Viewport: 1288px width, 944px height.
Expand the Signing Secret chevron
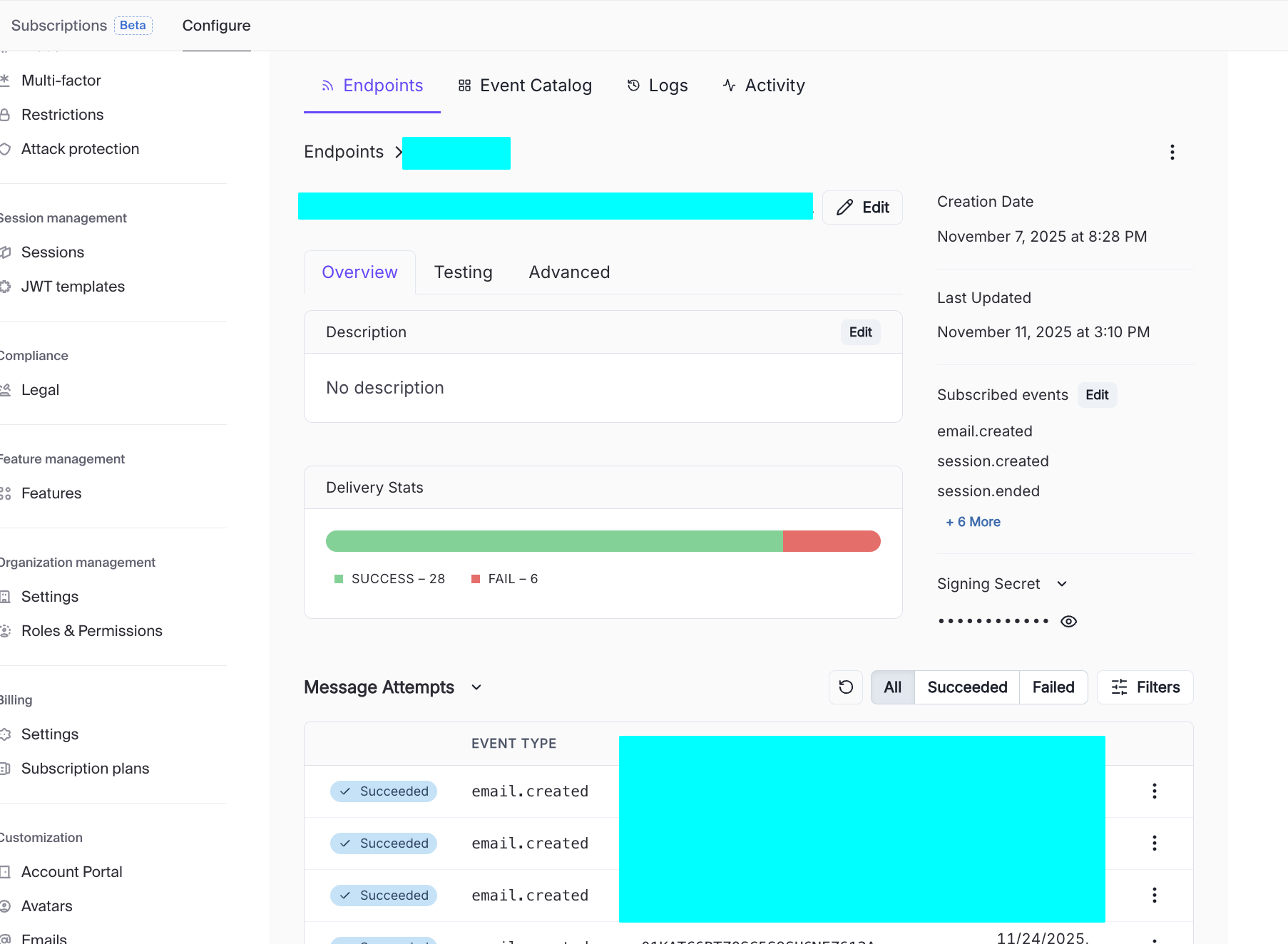(1062, 584)
